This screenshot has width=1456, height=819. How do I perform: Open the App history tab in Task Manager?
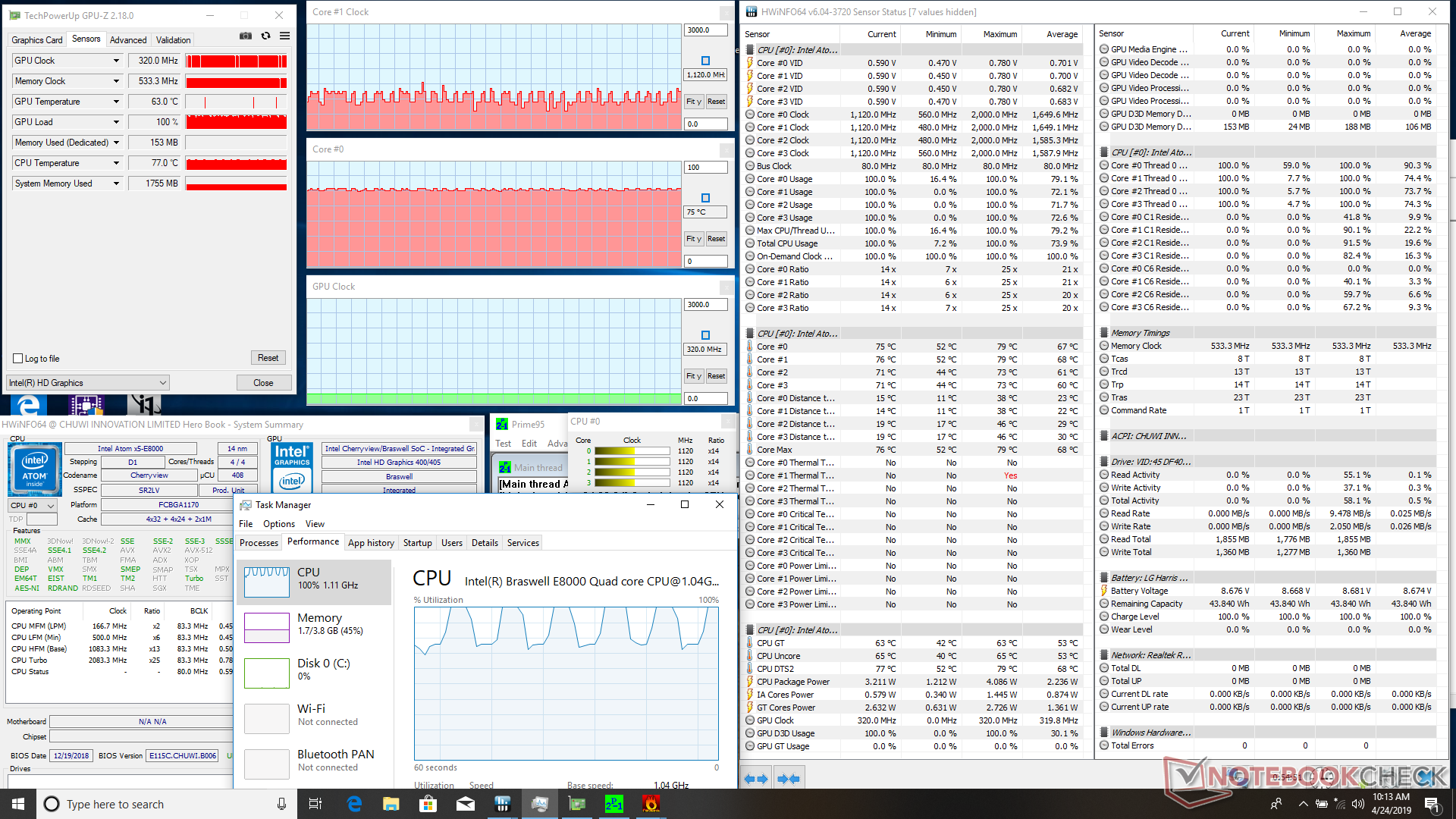point(371,543)
